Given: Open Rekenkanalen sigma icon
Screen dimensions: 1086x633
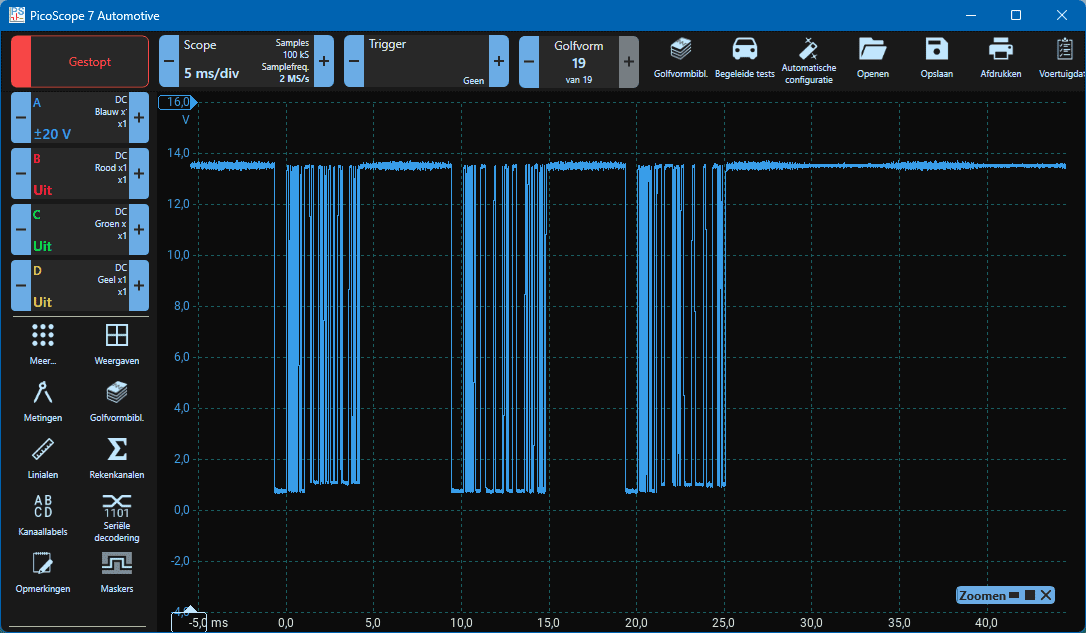Looking at the screenshot, I should (x=117, y=456).
